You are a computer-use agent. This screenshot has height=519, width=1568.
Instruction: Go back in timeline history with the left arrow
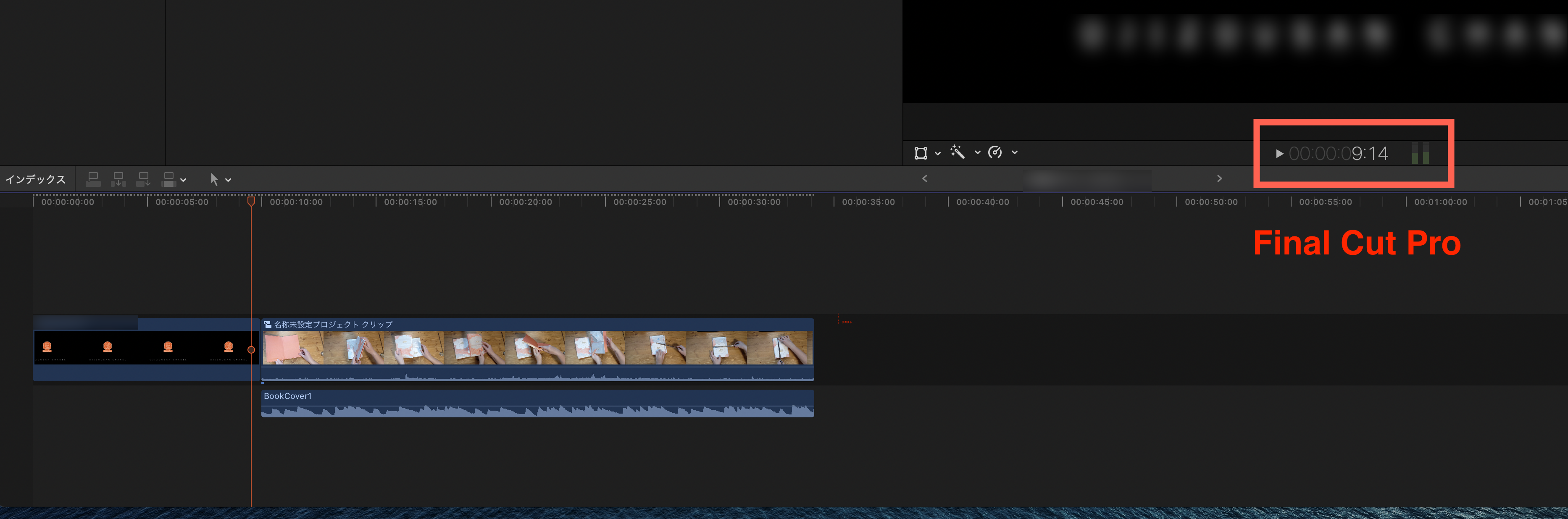click(925, 178)
